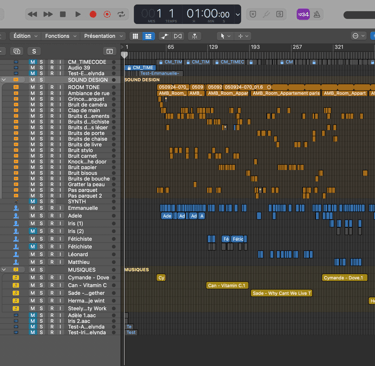This screenshot has width=375, height=366.
Task: Toggle the automation show icon
Action: point(164,36)
